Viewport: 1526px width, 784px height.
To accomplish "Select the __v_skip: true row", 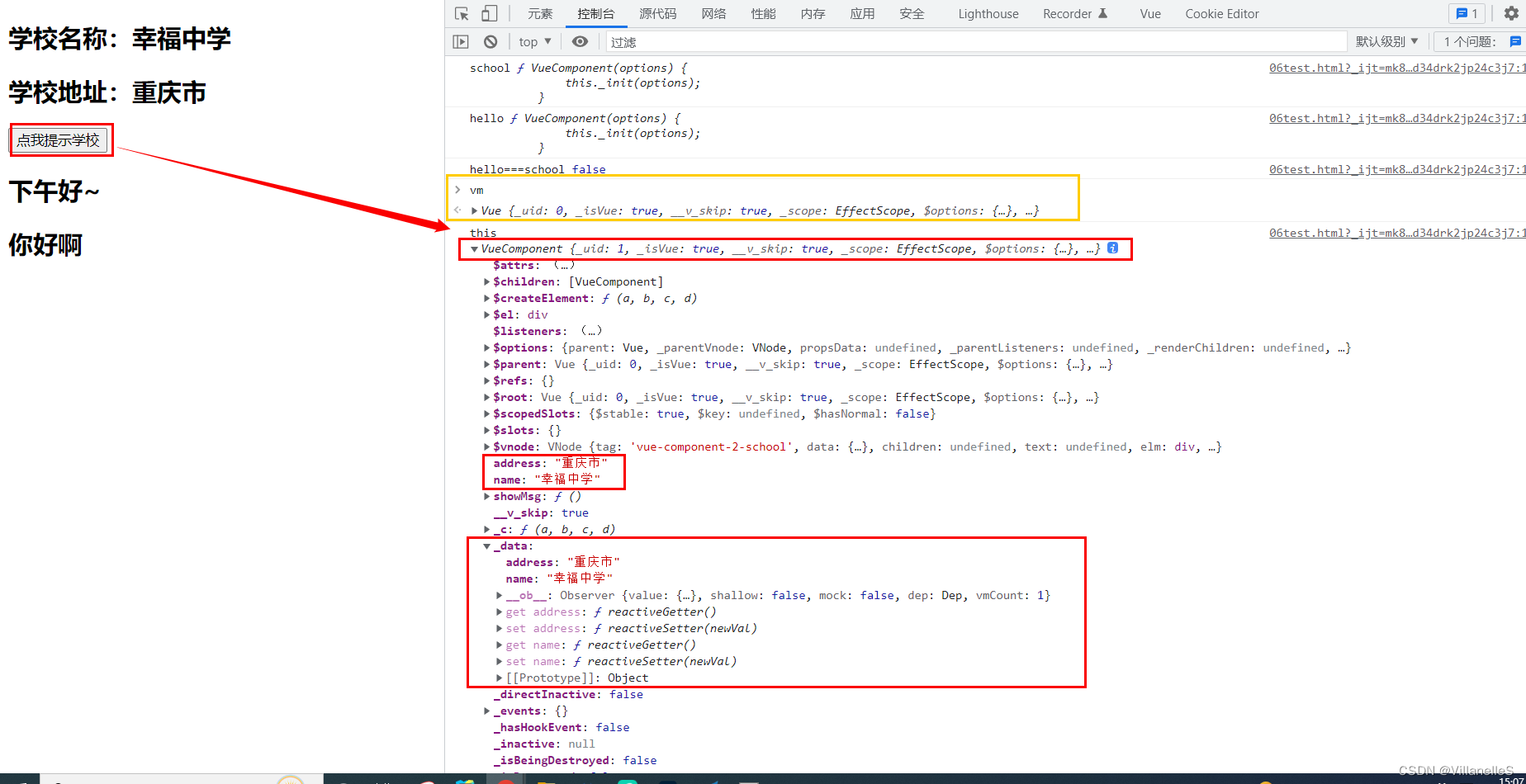I will 541,512.
